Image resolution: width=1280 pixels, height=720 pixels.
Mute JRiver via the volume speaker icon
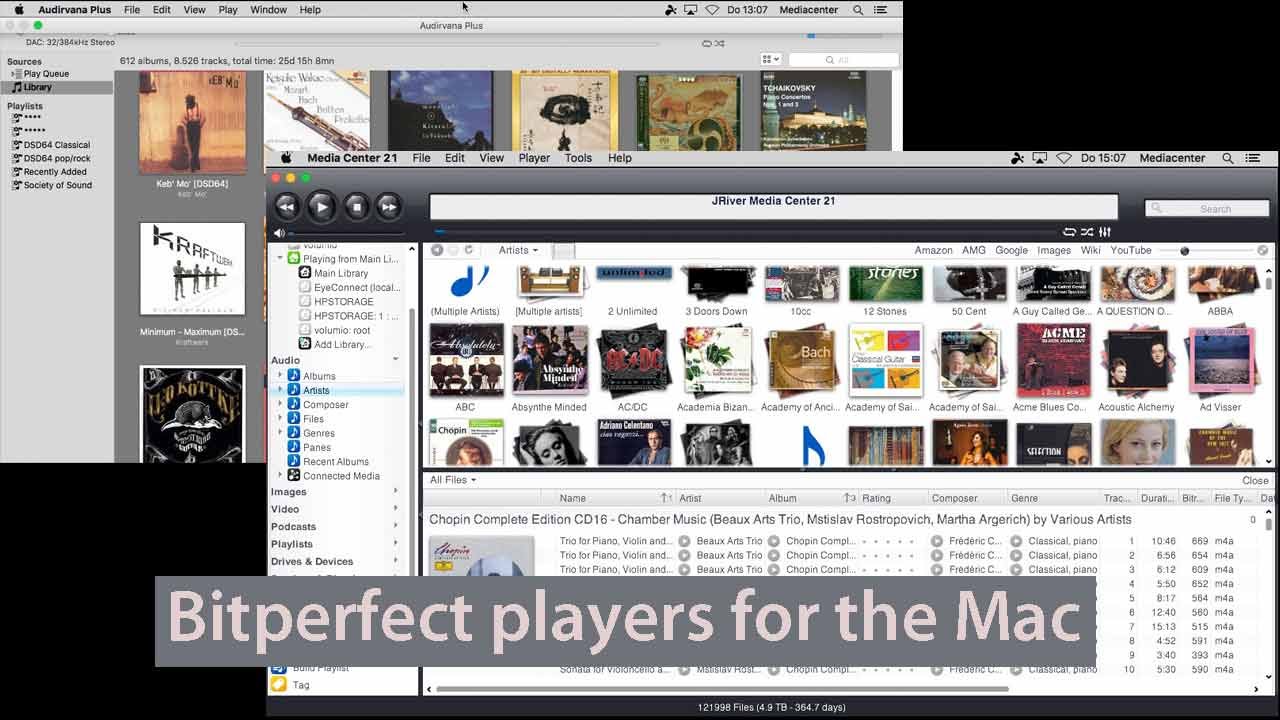point(279,233)
